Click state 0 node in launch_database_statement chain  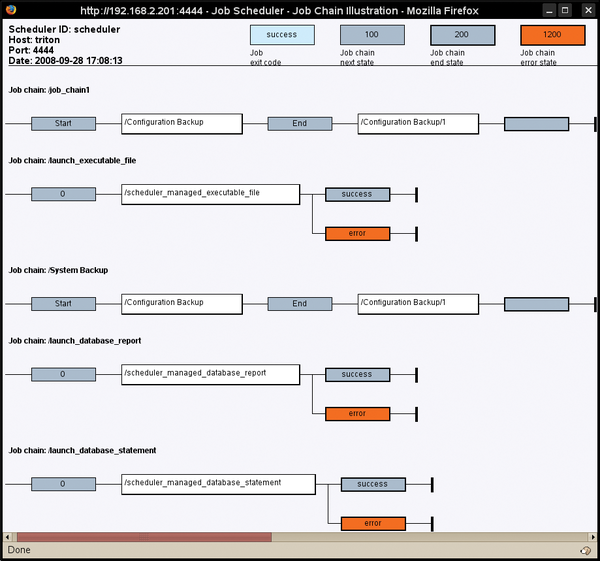pos(64,484)
